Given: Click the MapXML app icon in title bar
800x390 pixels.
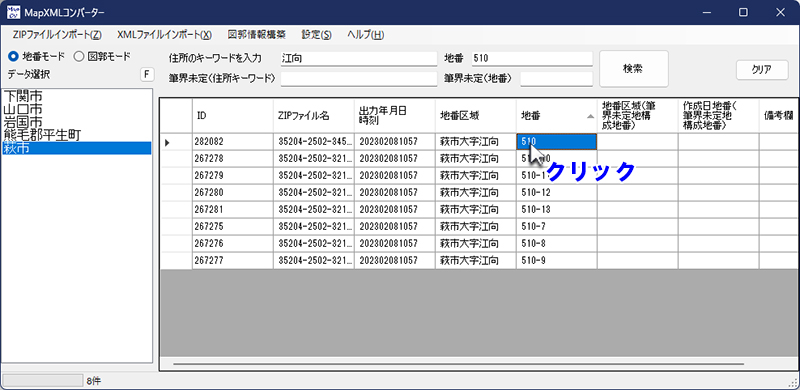Looking at the screenshot, I should click(13, 12).
